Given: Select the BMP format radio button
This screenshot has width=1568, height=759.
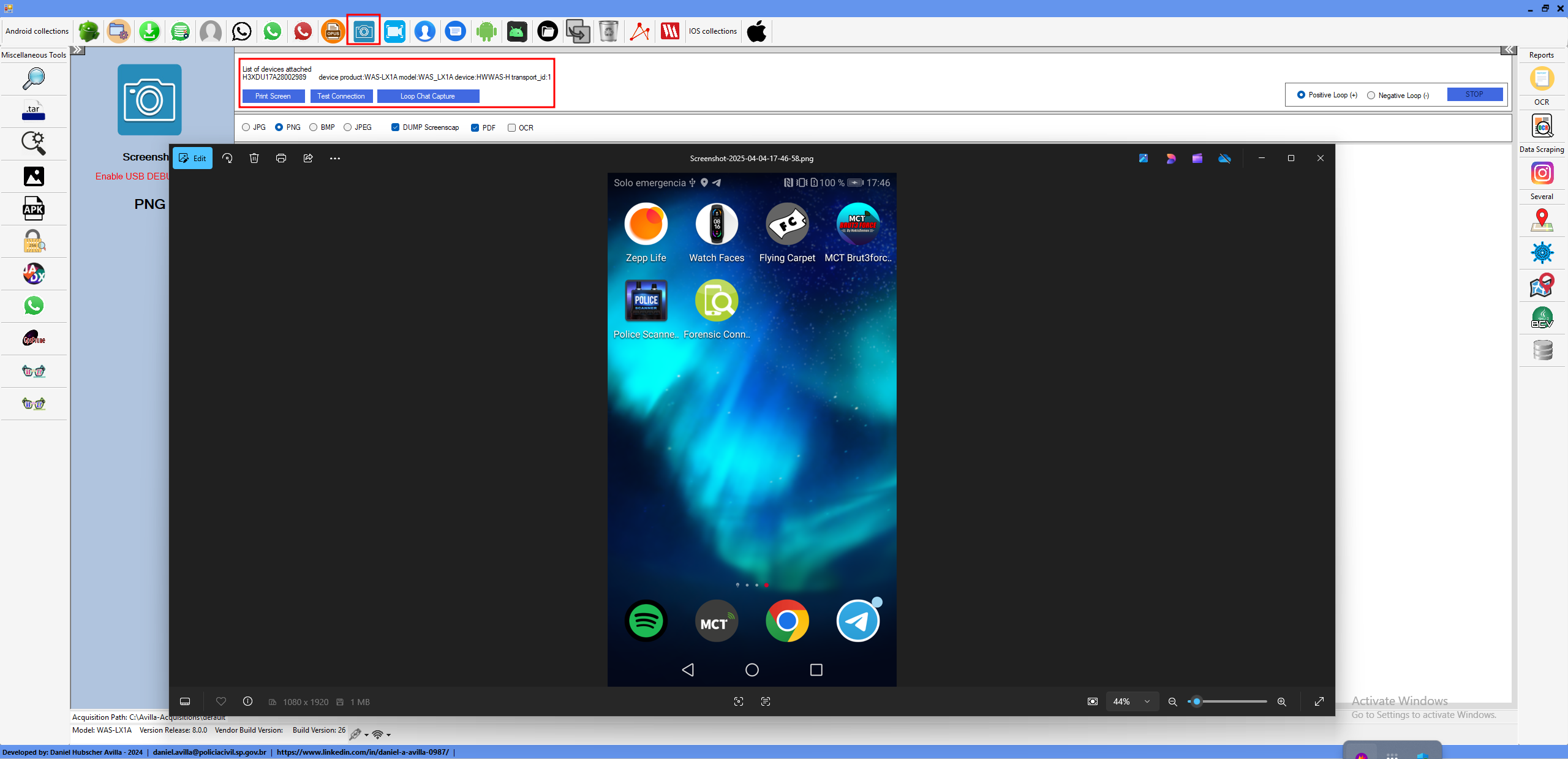Looking at the screenshot, I should 313,127.
